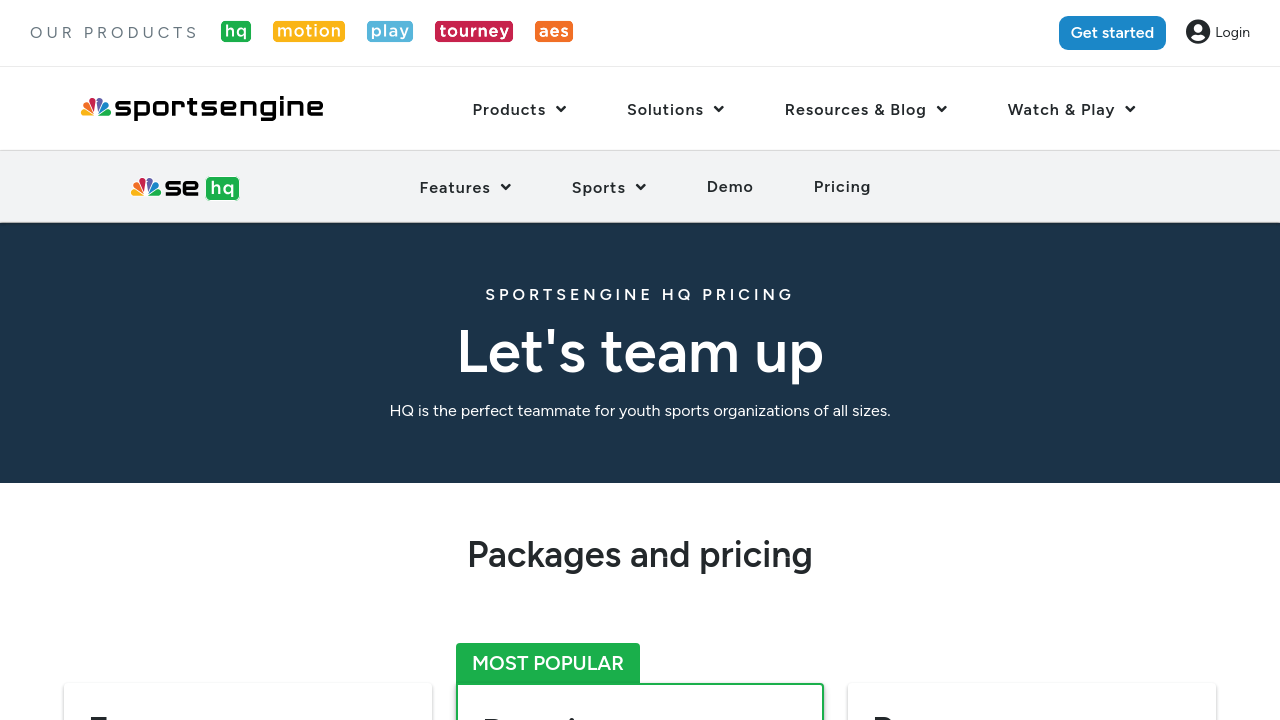Open the Watch & Play dropdown
This screenshot has height=720, width=1280.
point(1071,110)
